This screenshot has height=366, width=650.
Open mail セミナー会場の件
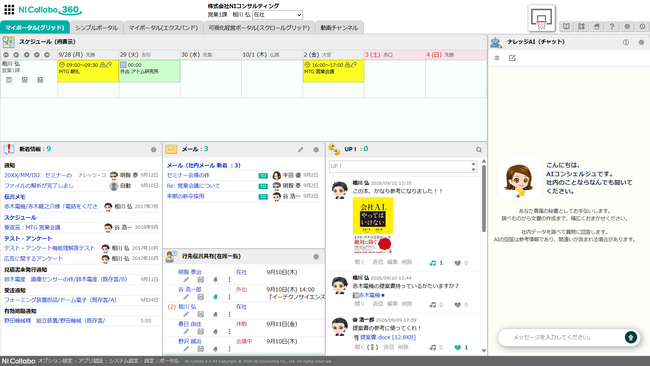[188, 175]
